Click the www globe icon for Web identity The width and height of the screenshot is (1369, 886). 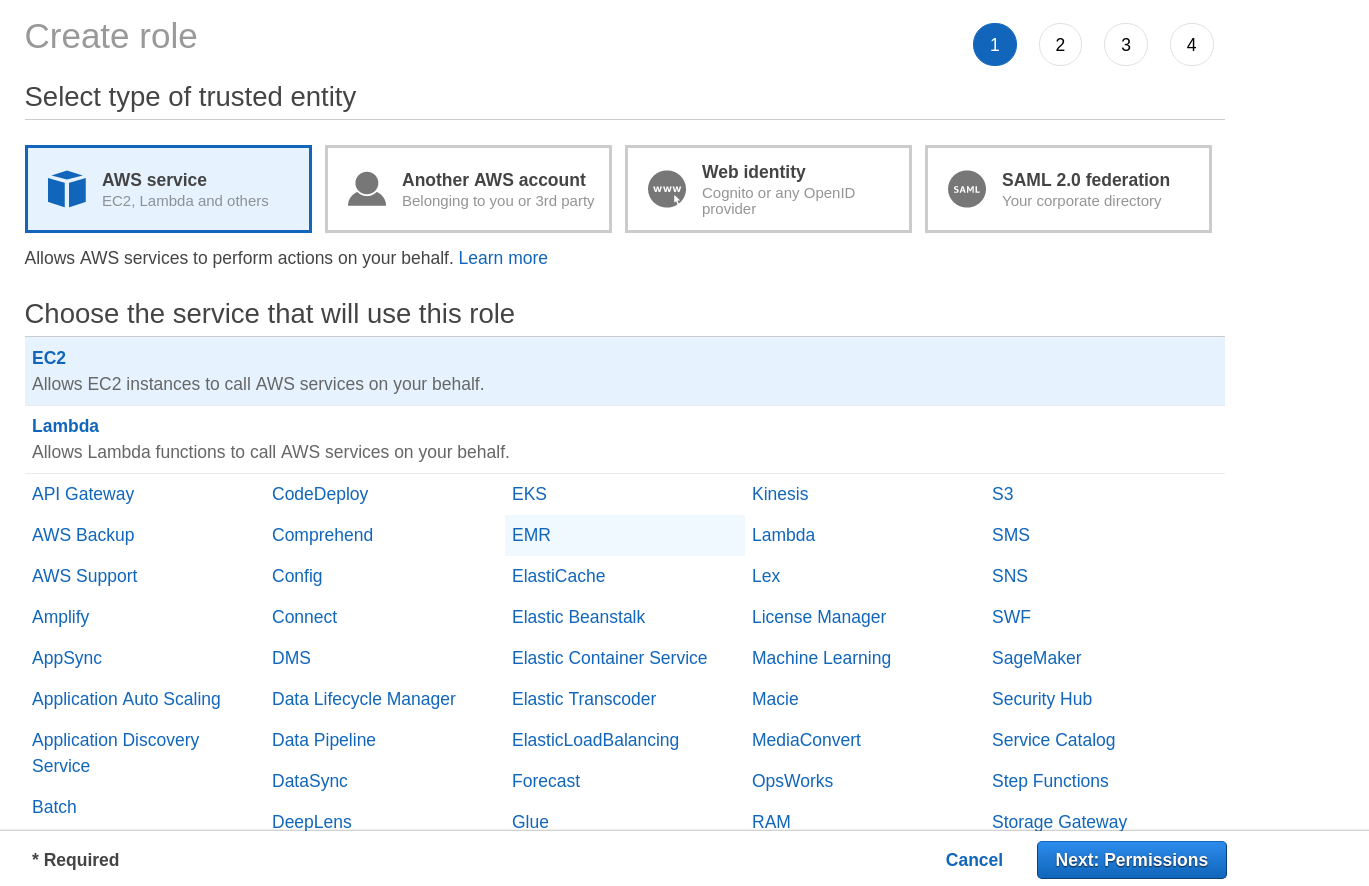click(x=666, y=188)
